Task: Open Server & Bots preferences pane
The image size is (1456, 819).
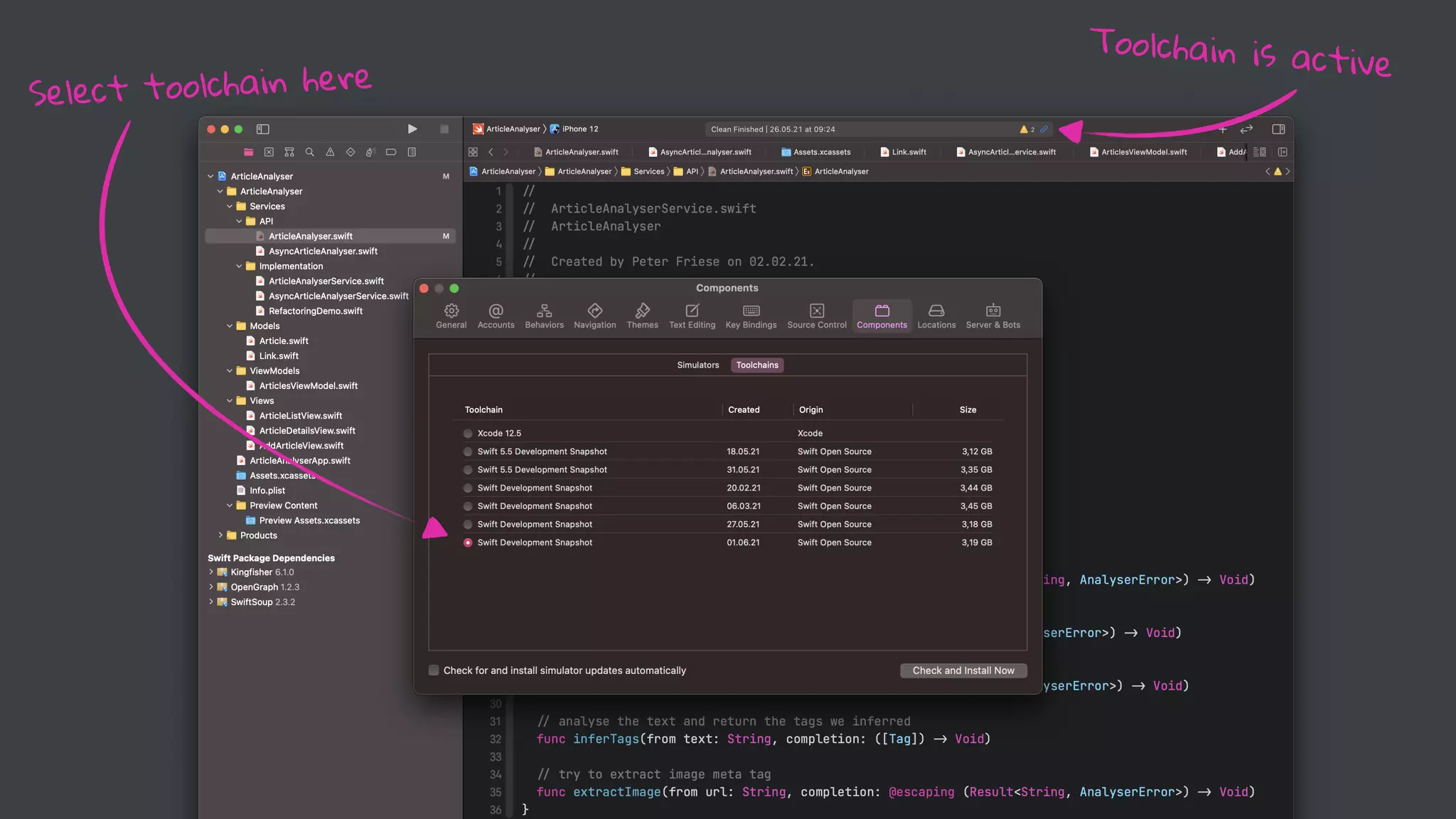Action: (x=992, y=316)
